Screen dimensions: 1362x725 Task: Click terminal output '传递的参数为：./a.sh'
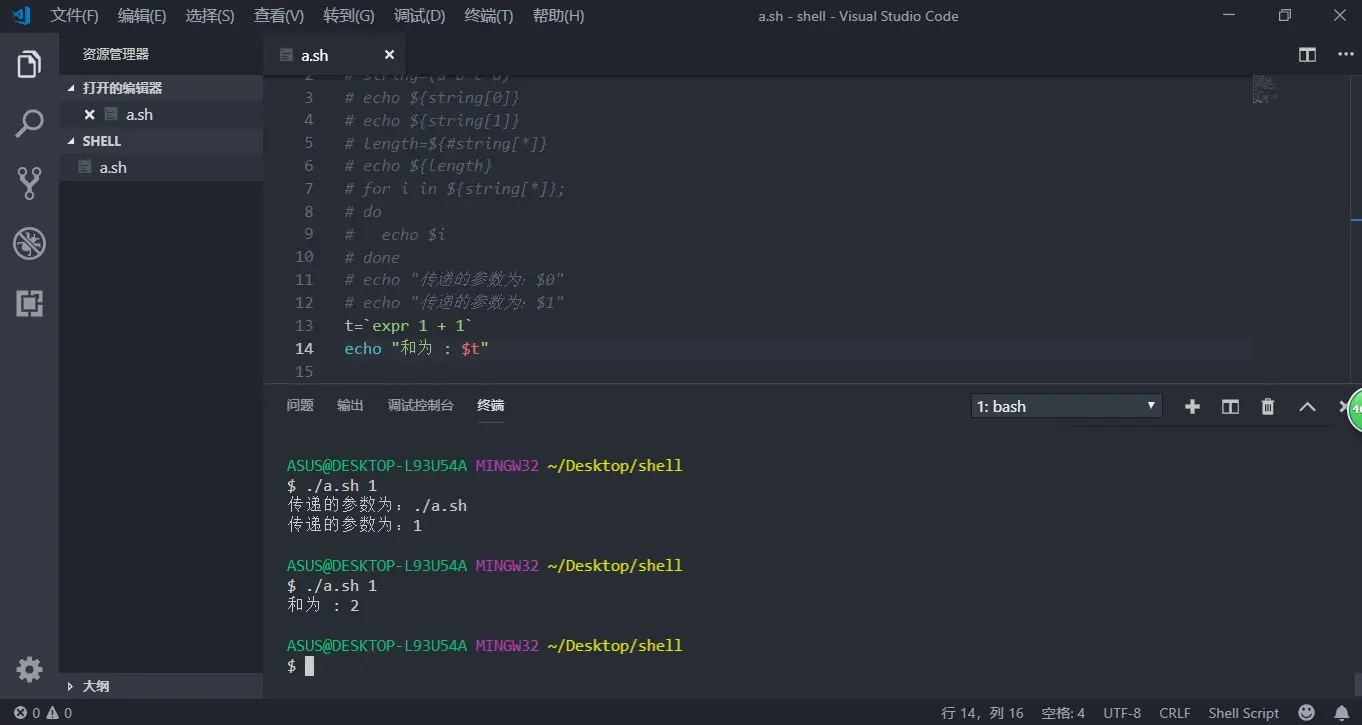377,506
